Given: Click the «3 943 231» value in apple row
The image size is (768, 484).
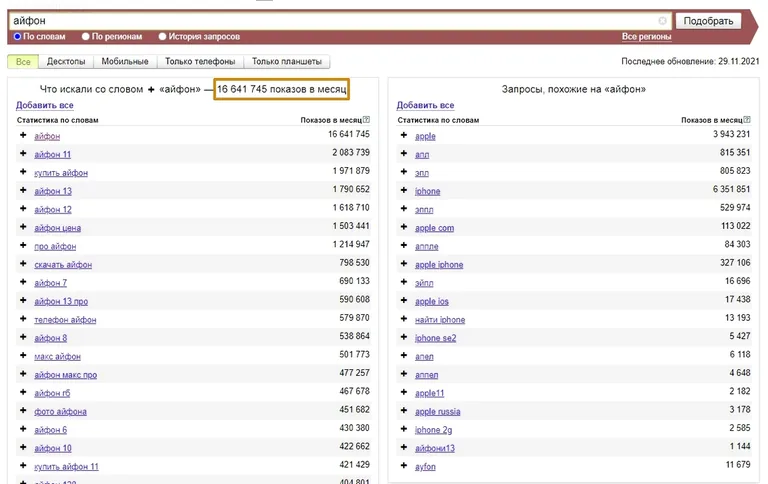Looking at the screenshot, I should point(731,134).
